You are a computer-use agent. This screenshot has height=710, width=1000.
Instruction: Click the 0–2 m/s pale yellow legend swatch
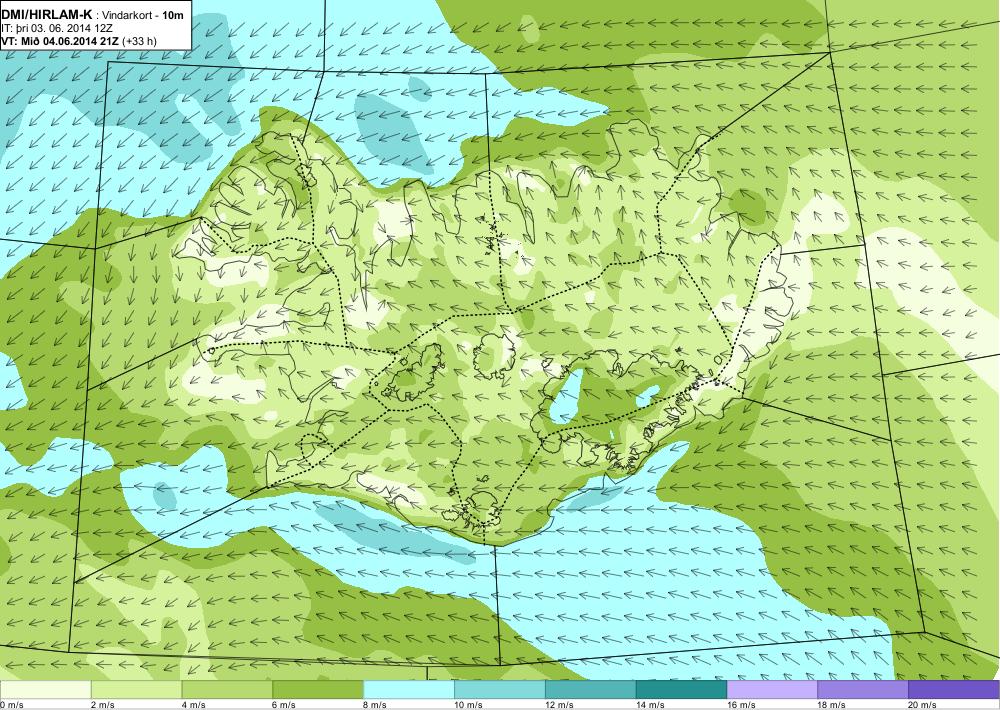point(45,690)
